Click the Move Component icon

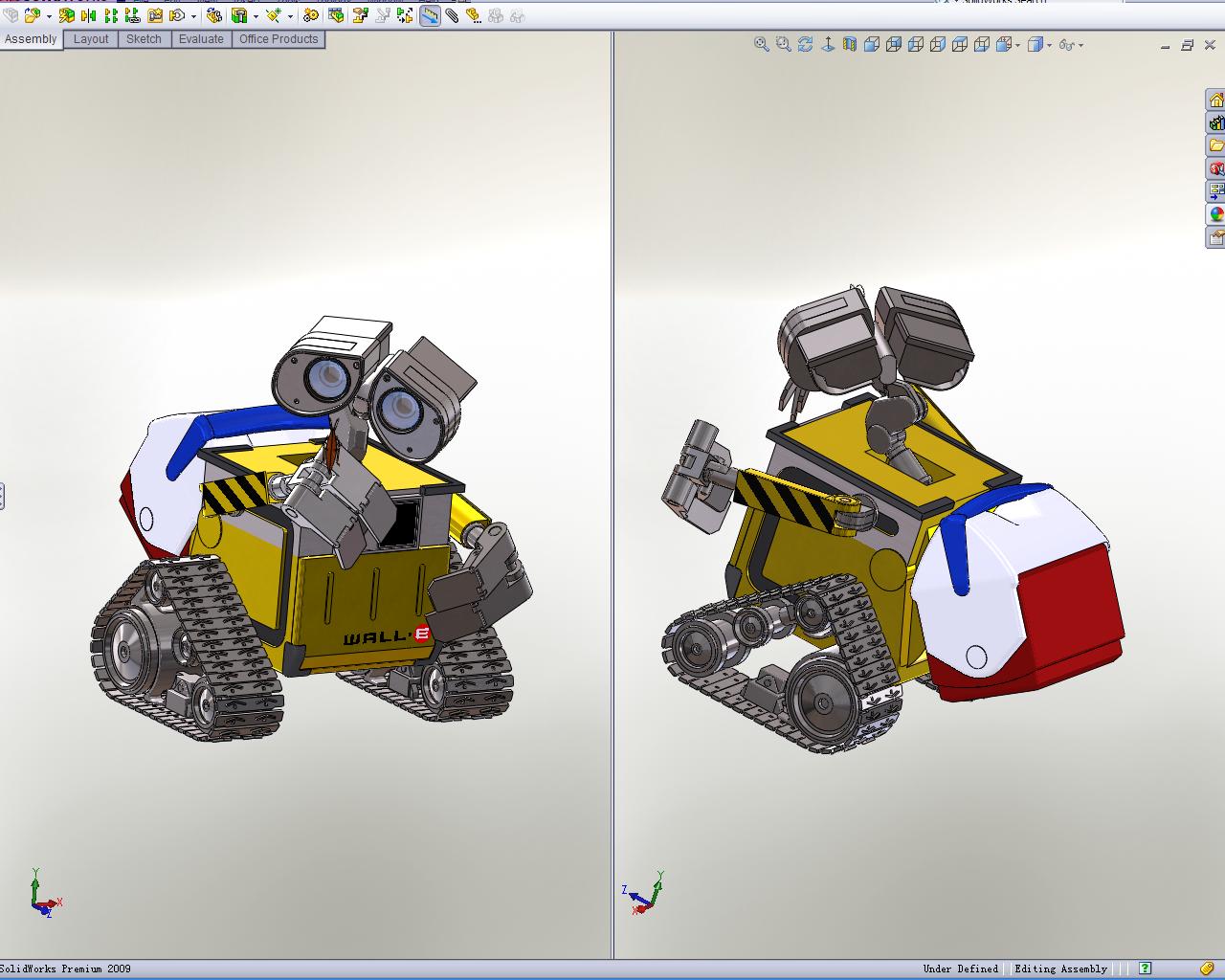133,15
